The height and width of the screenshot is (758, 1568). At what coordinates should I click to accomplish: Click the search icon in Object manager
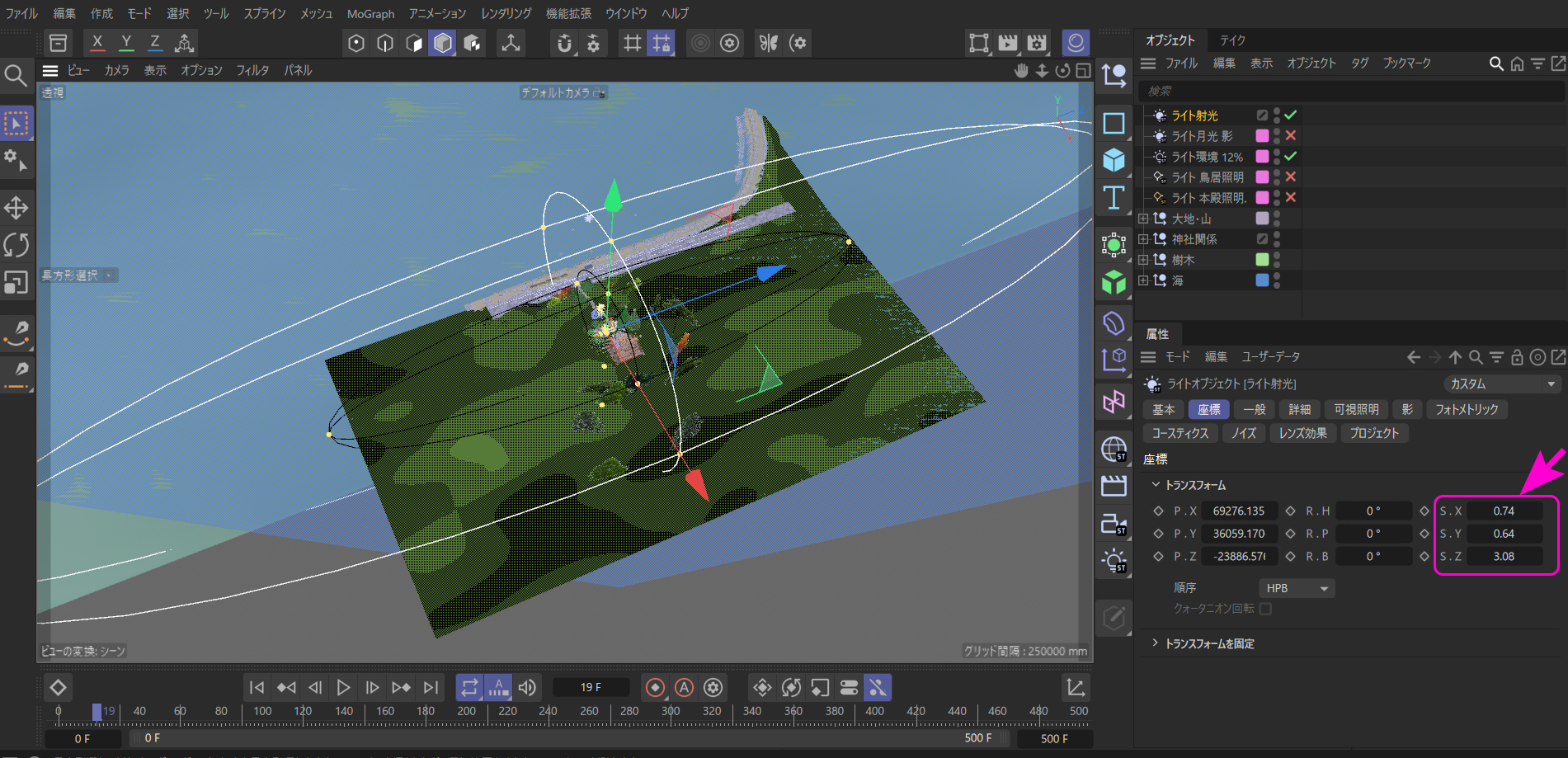(x=1495, y=64)
